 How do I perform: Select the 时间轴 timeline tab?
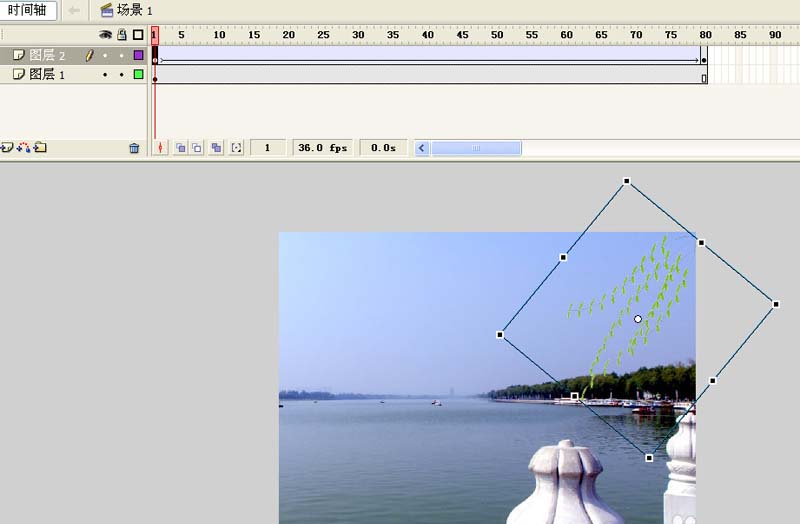(27, 10)
